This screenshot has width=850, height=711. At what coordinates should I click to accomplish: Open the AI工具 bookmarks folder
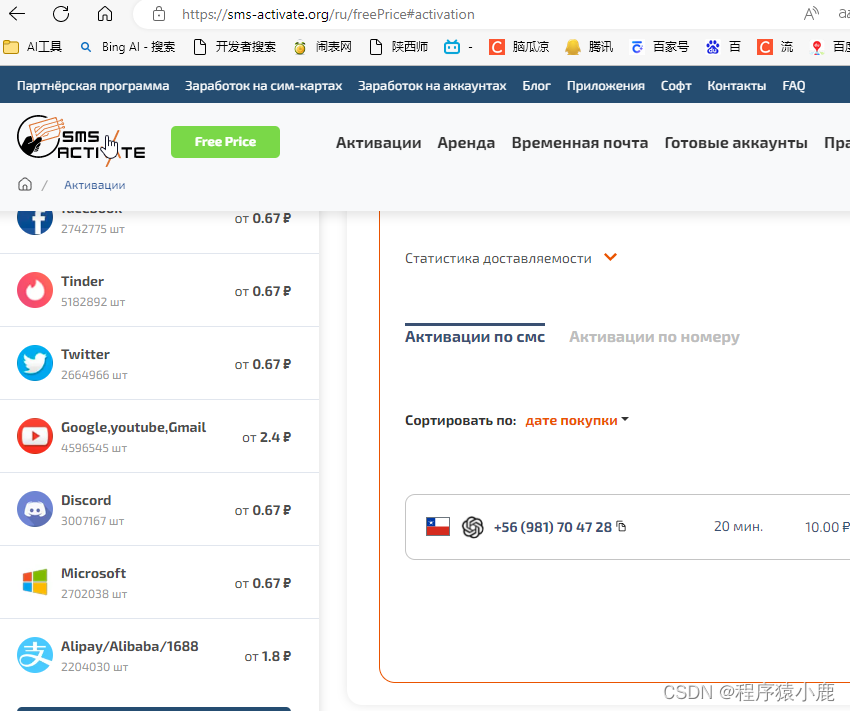point(33,47)
